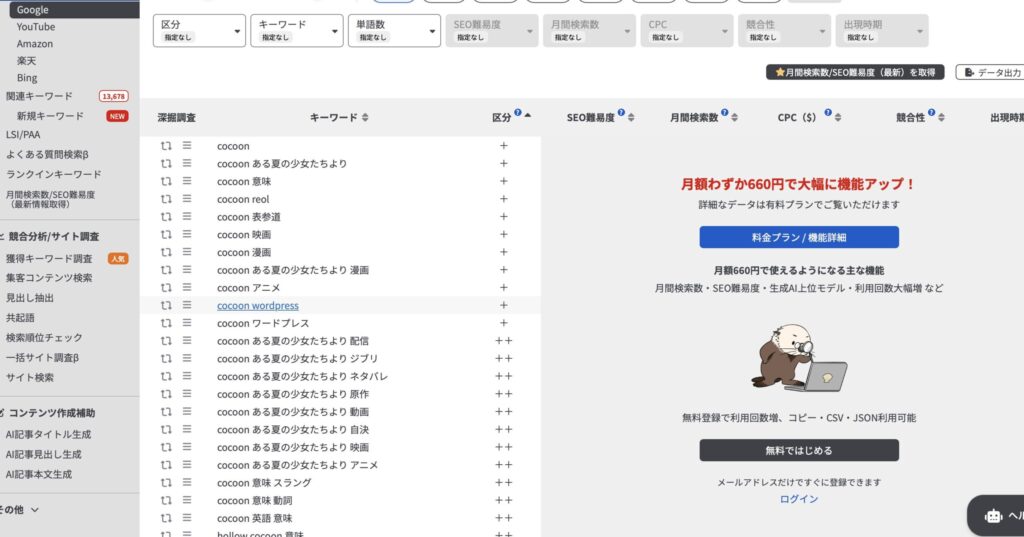
Task: Click the list icon for cocoon 意味 row
Action: pos(187,181)
